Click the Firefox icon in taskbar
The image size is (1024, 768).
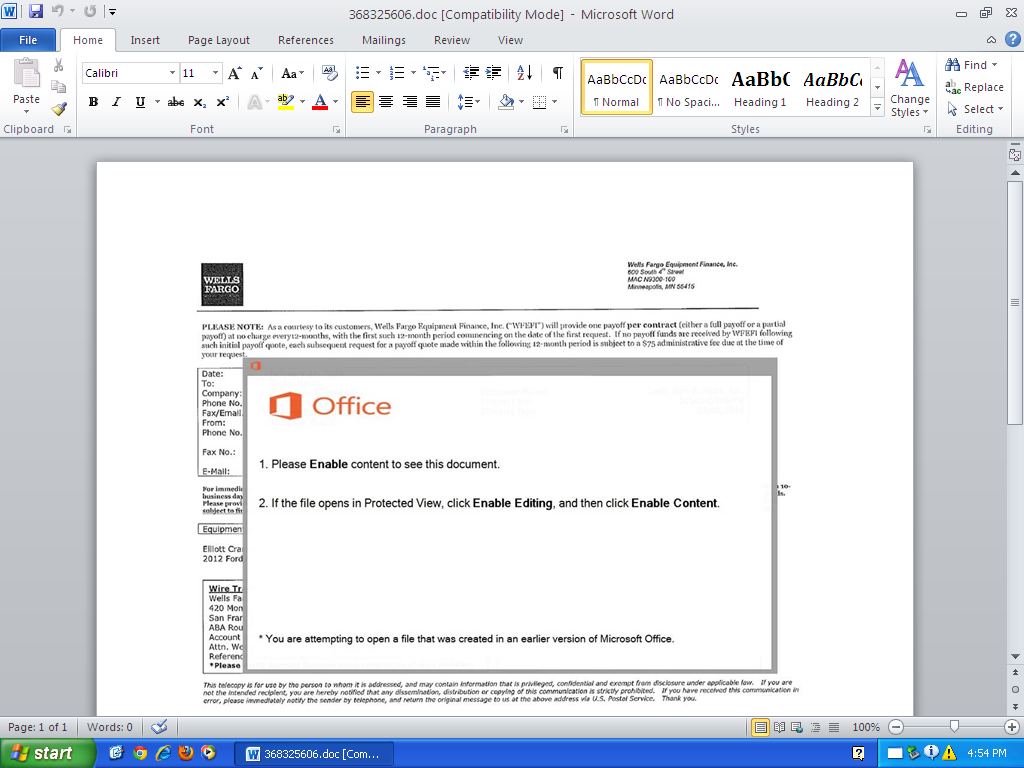coord(185,753)
